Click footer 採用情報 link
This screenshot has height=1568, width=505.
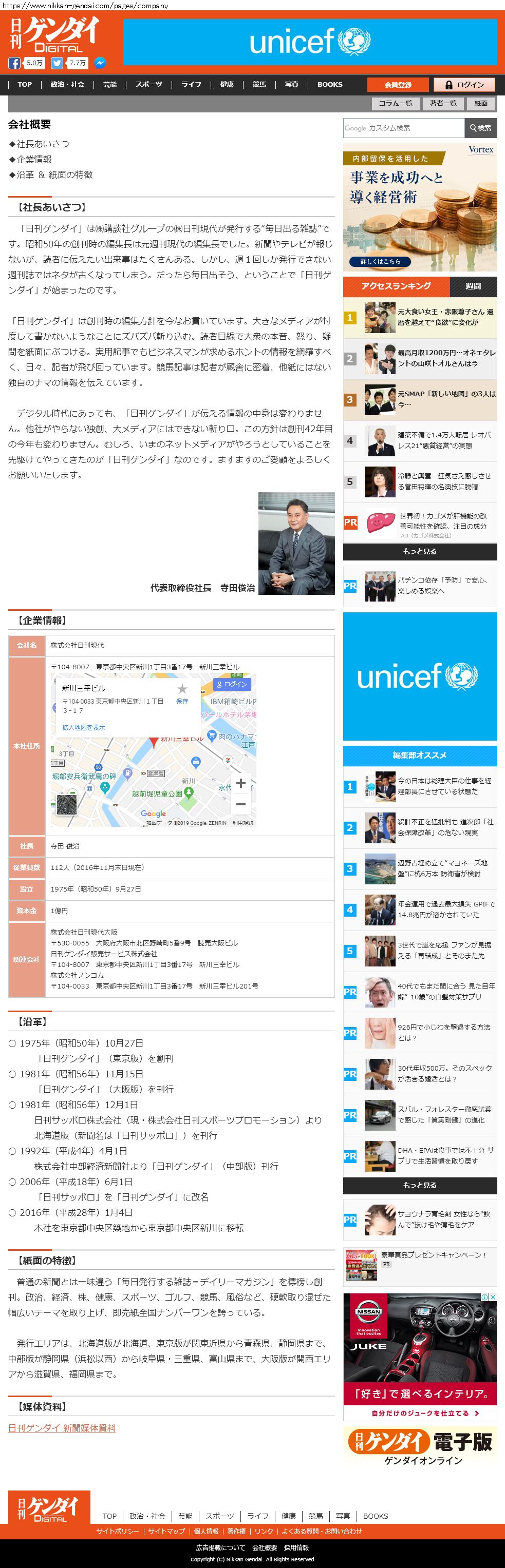click(296, 1547)
